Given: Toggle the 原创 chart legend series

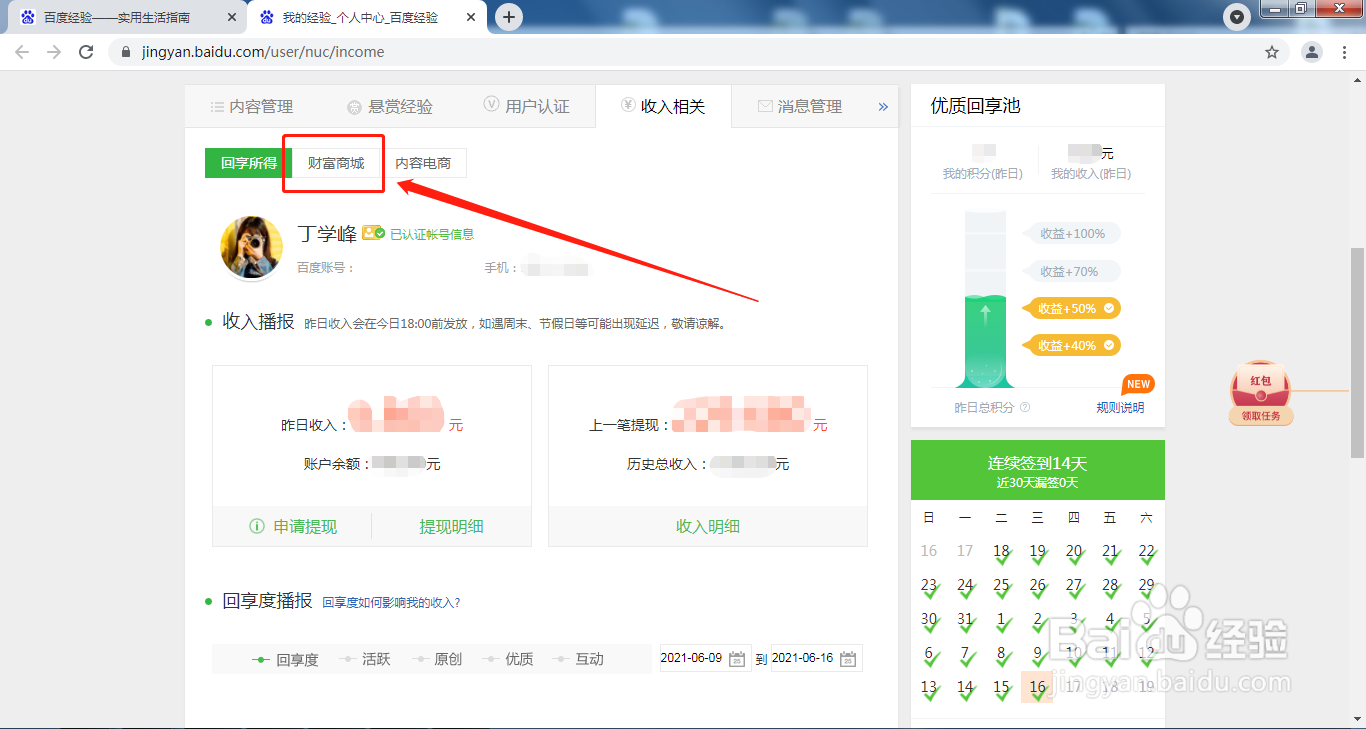Looking at the screenshot, I should click(437, 659).
